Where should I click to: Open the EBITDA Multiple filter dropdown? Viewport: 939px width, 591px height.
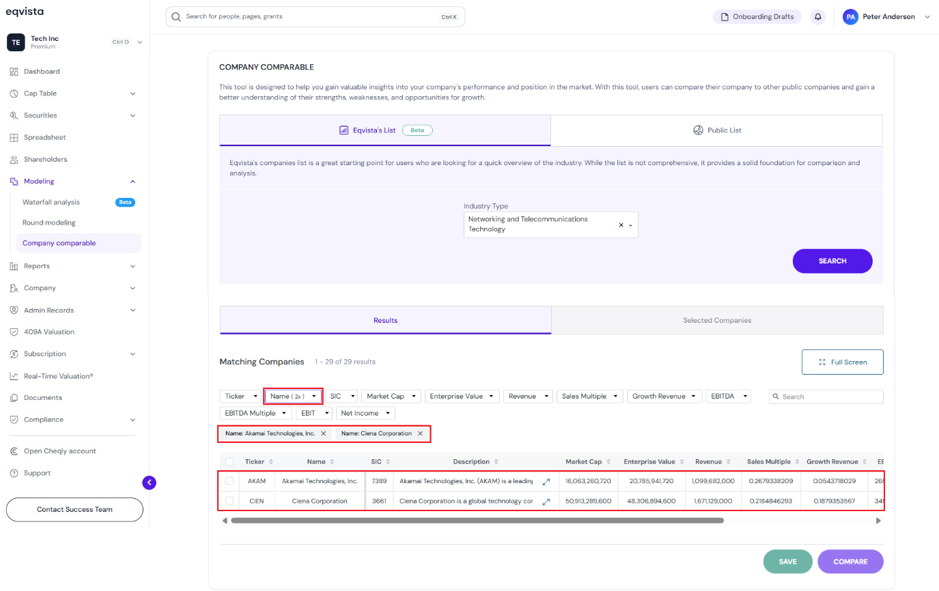point(256,413)
